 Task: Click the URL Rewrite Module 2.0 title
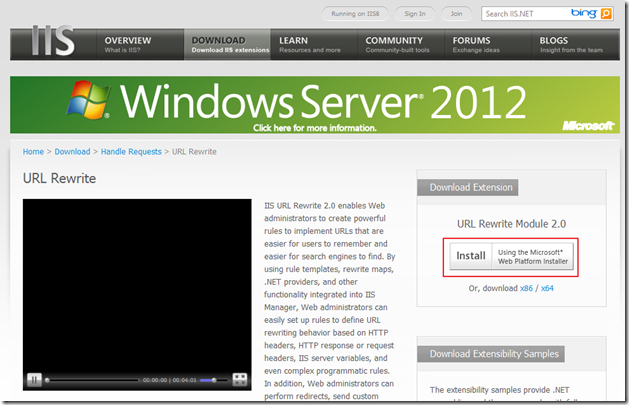coord(511,224)
